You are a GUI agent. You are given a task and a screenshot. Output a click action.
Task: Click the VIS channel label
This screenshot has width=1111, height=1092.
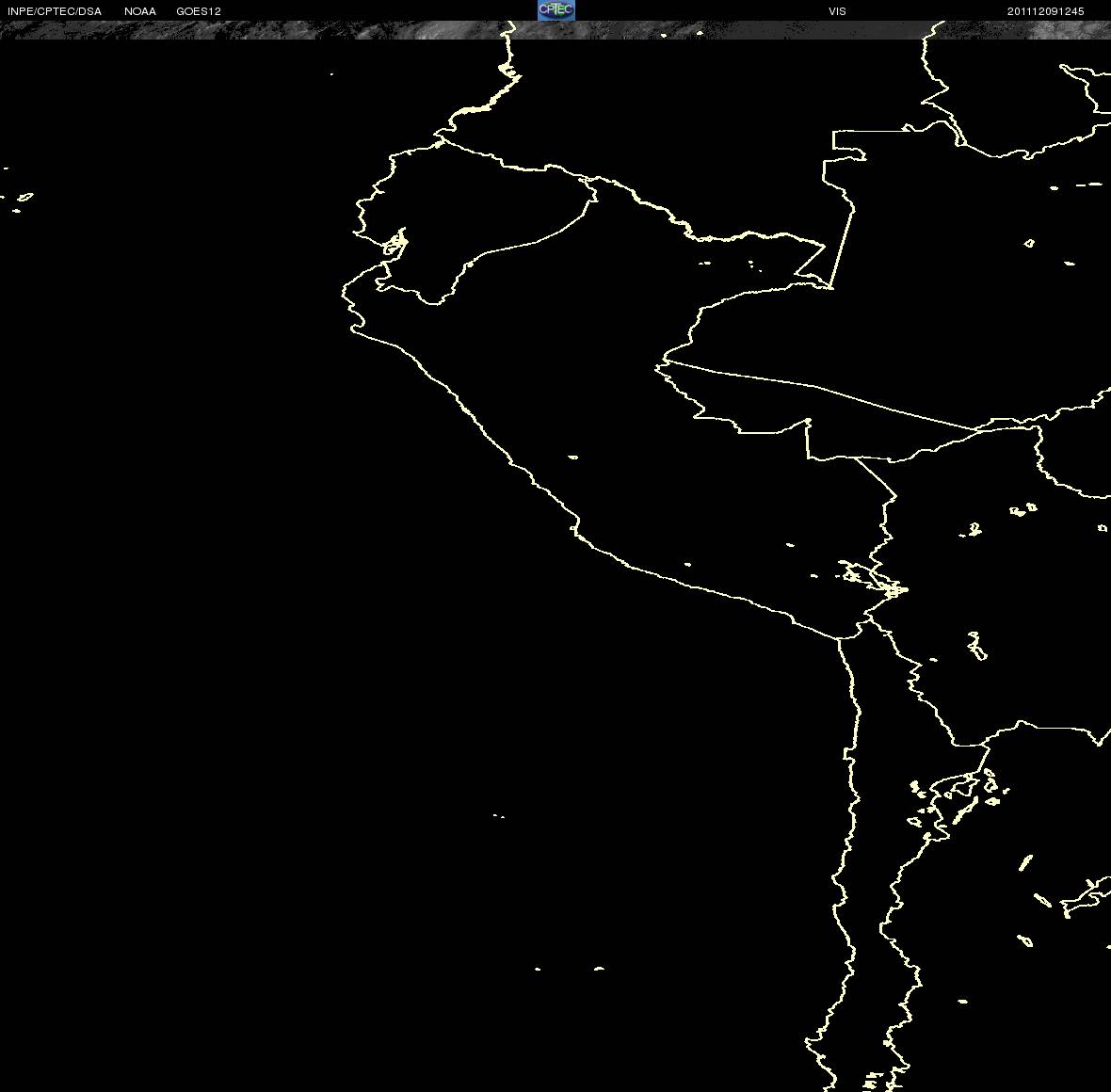pos(837,11)
